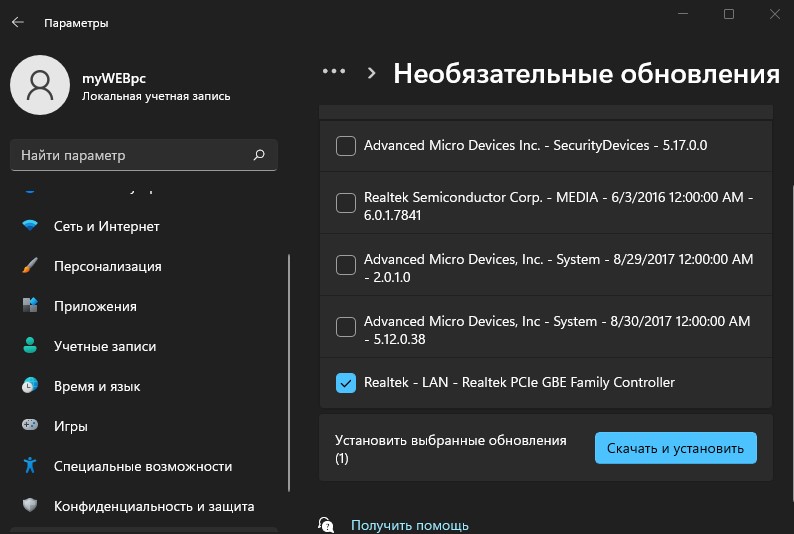Click the shield icon for Конфиденциальность и защита
The image size is (794, 534).
click(x=30, y=505)
